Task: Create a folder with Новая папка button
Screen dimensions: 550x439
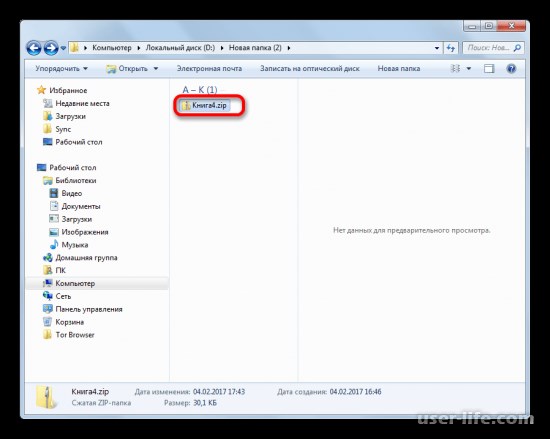Action: 399,69
